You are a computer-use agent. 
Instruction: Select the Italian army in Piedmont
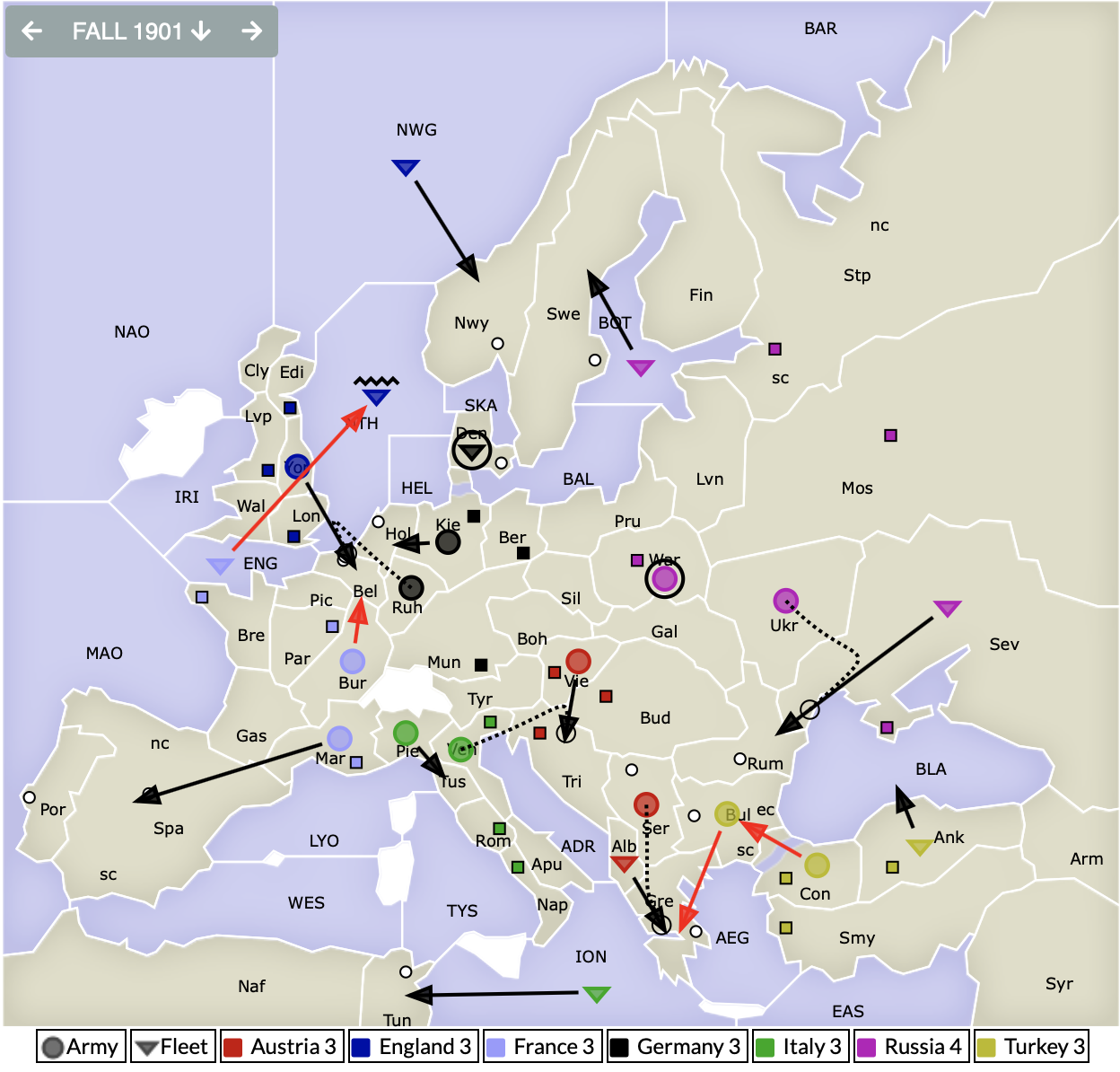pos(406,733)
